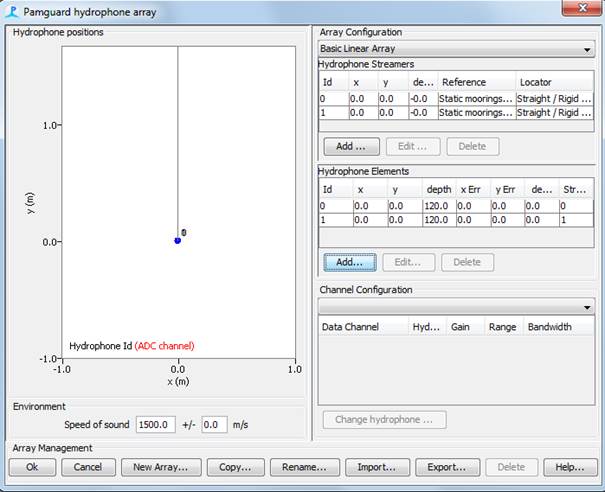Click the greyed Delete button in Array Management
605x492 pixels.
pos(511,467)
